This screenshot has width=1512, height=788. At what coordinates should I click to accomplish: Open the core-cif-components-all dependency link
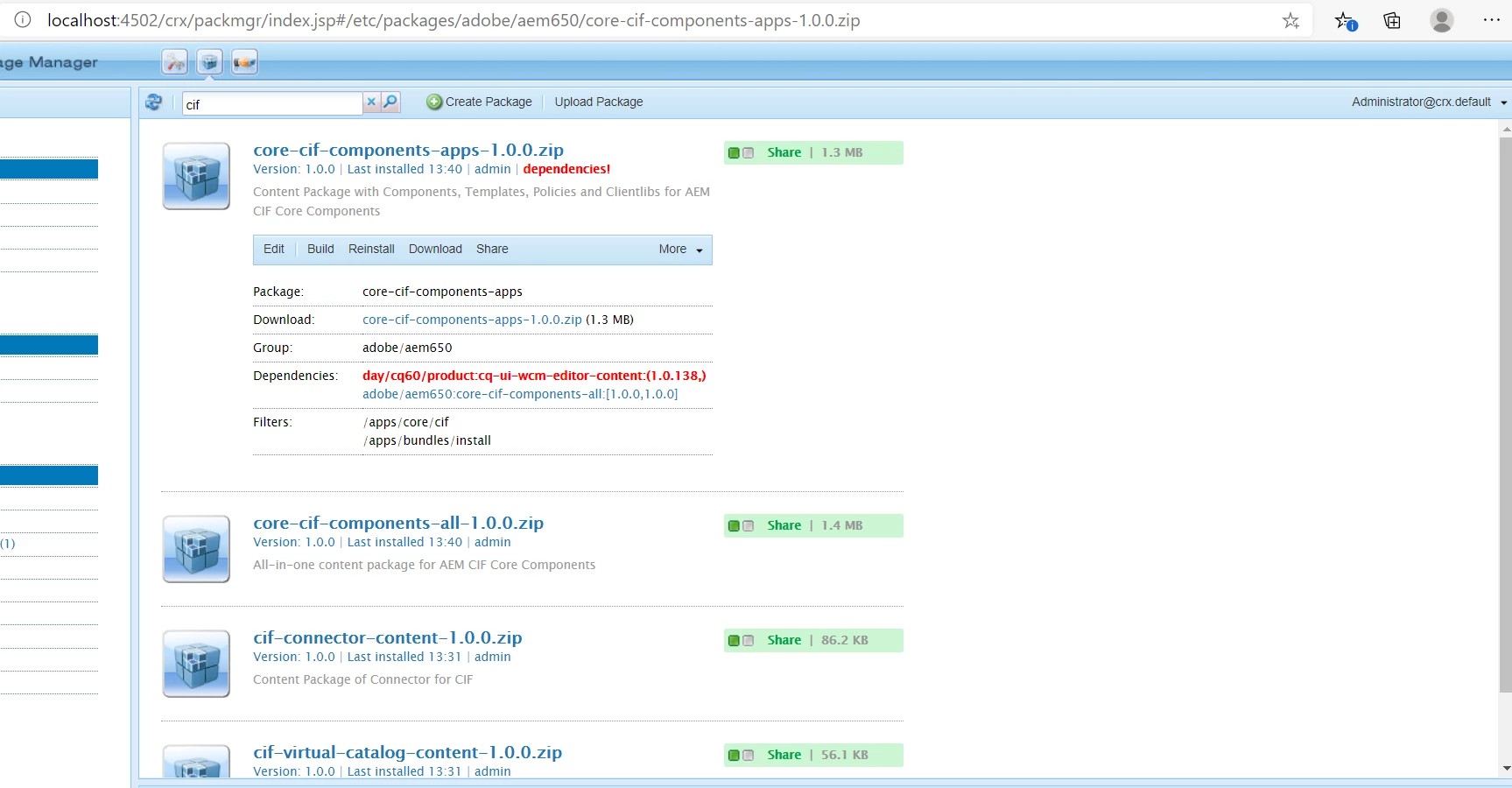(x=520, y=394)
